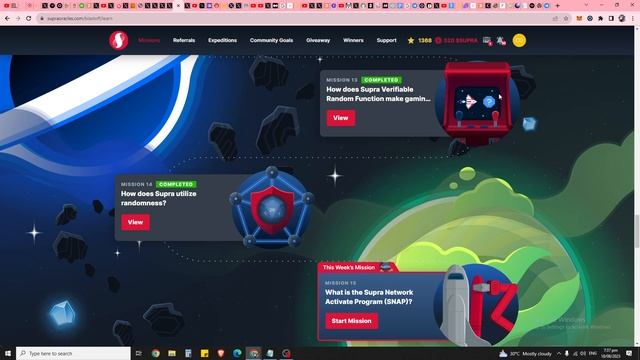This screenshot has width=640, height=360.
Task: Open the Winners nav item
Action: tap(353, 40)
